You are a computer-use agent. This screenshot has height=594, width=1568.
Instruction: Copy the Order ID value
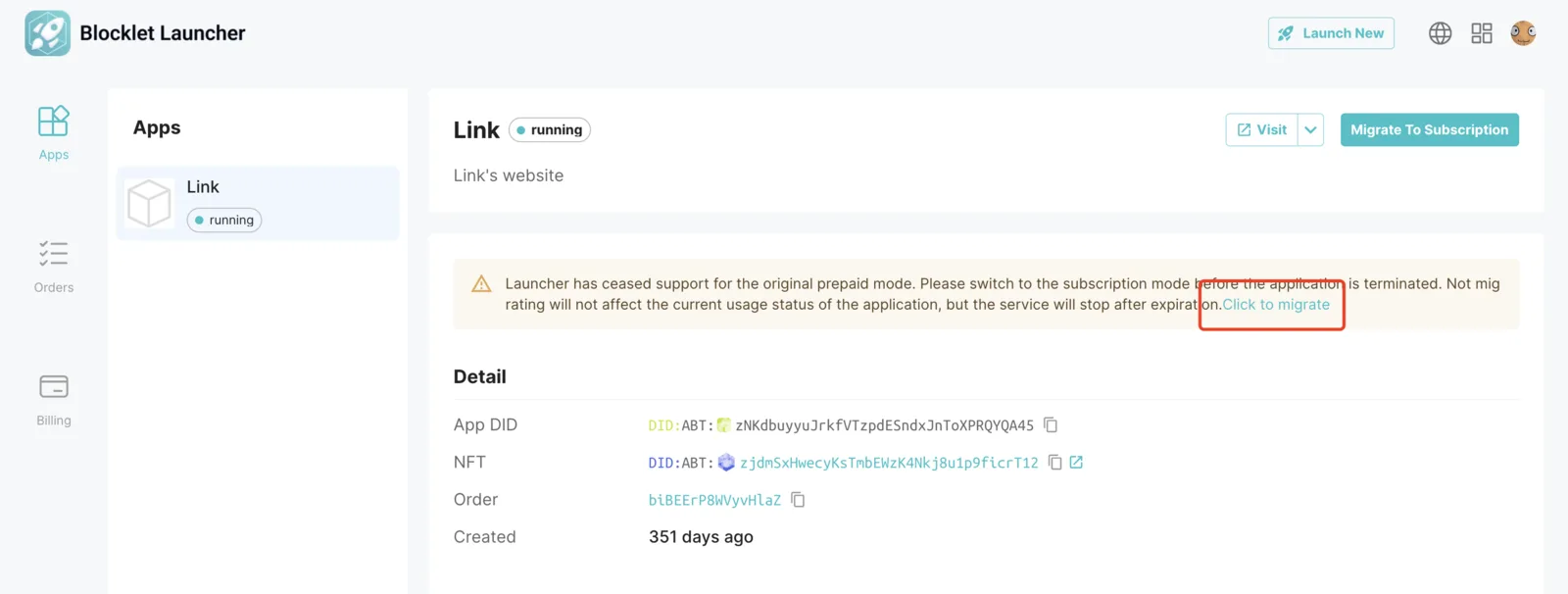pos(798,500)
